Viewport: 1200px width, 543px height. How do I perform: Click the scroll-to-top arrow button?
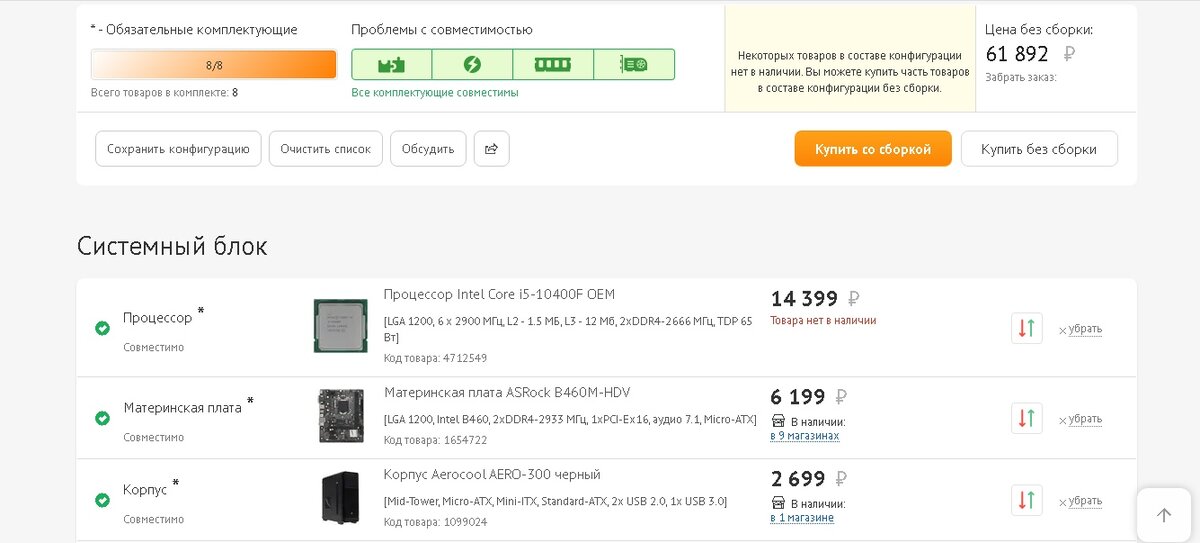[x=1163, y=515]
